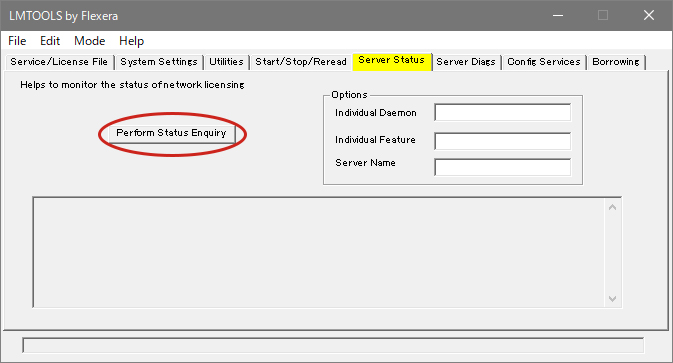Open the File menu
The height and width of the screenshot is (363, 673).
[x=17, y=41]
